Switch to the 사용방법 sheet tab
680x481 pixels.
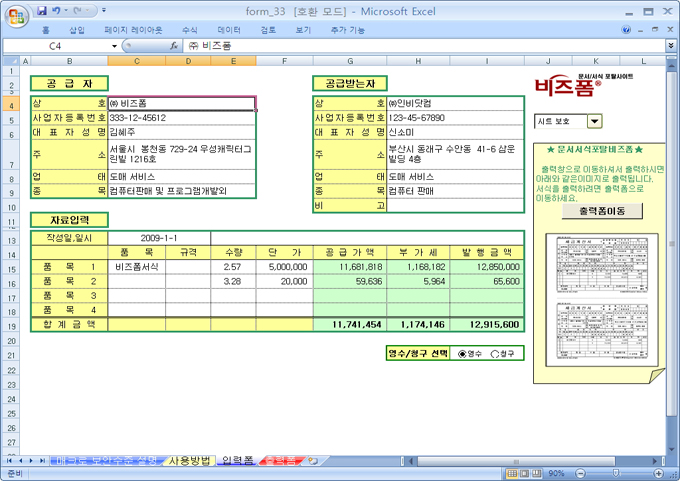pyautogui.click(x=189, y=460)
